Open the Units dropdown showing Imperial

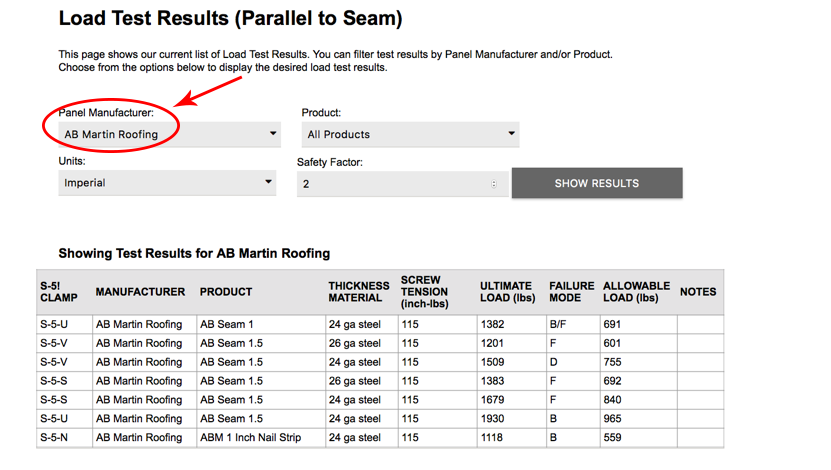pyautogui.click(x=167, y=183)
